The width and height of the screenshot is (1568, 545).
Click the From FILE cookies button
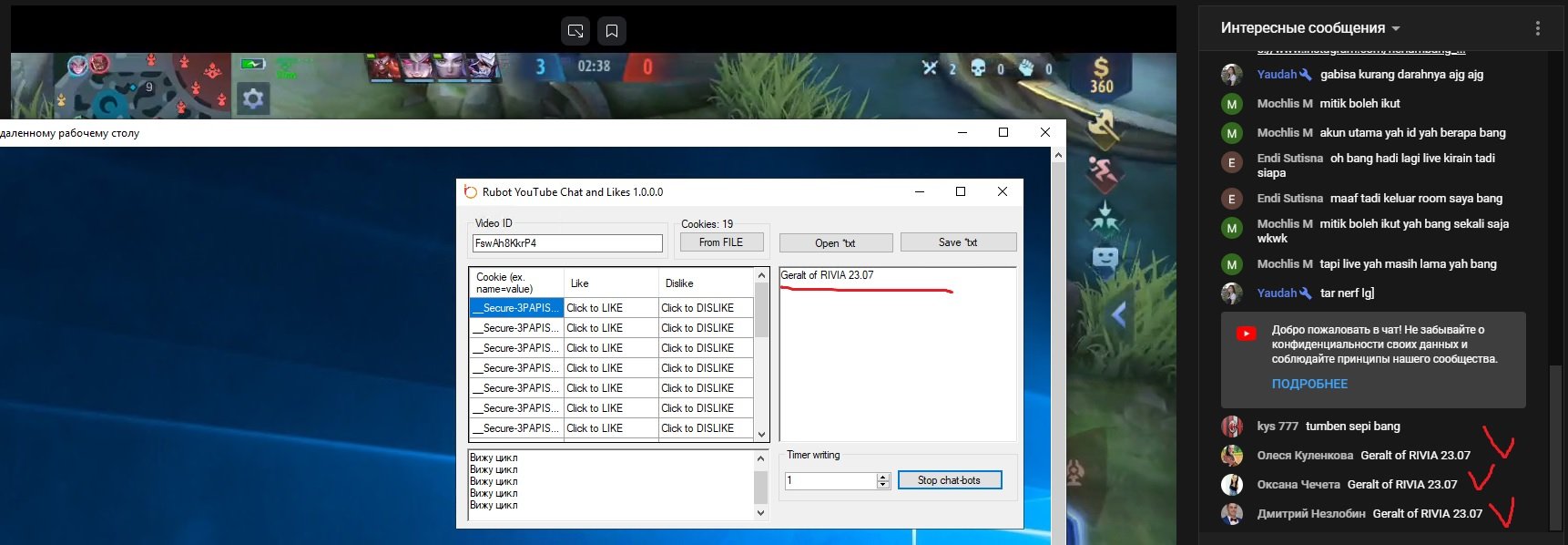pos(721,242)
